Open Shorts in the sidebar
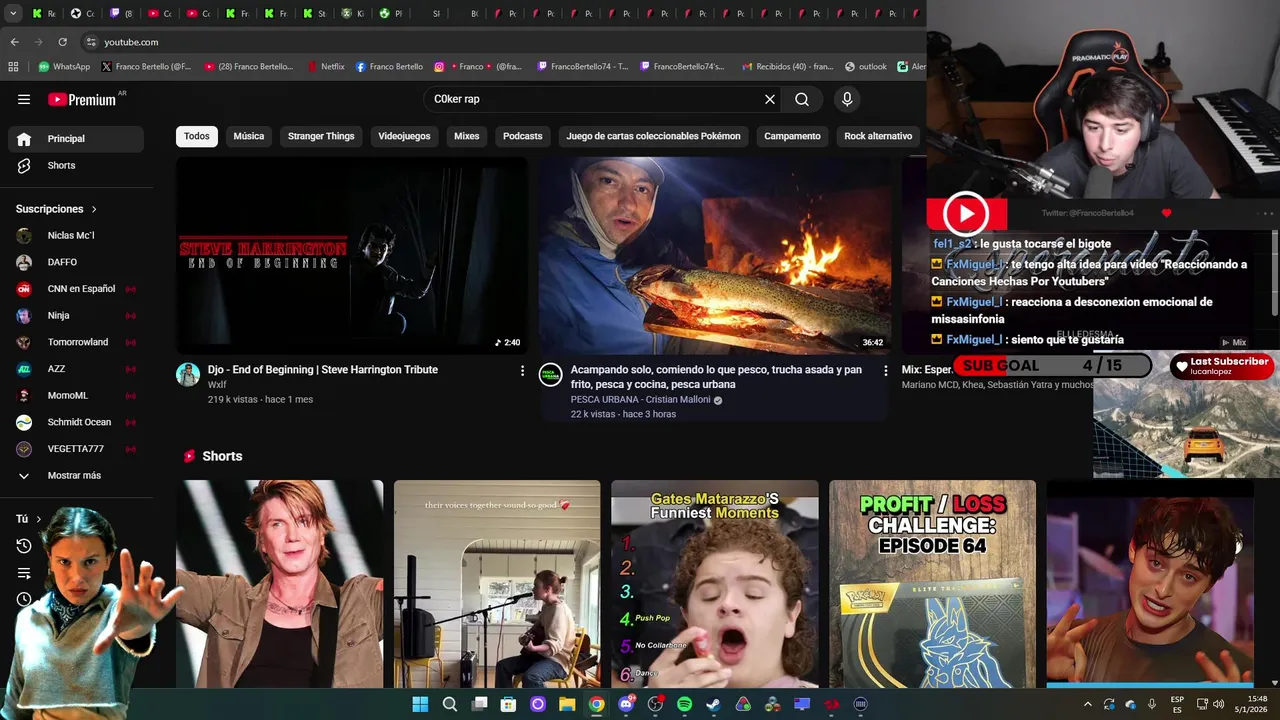This screenshot has width=1280, height=720. click(76, 165)
